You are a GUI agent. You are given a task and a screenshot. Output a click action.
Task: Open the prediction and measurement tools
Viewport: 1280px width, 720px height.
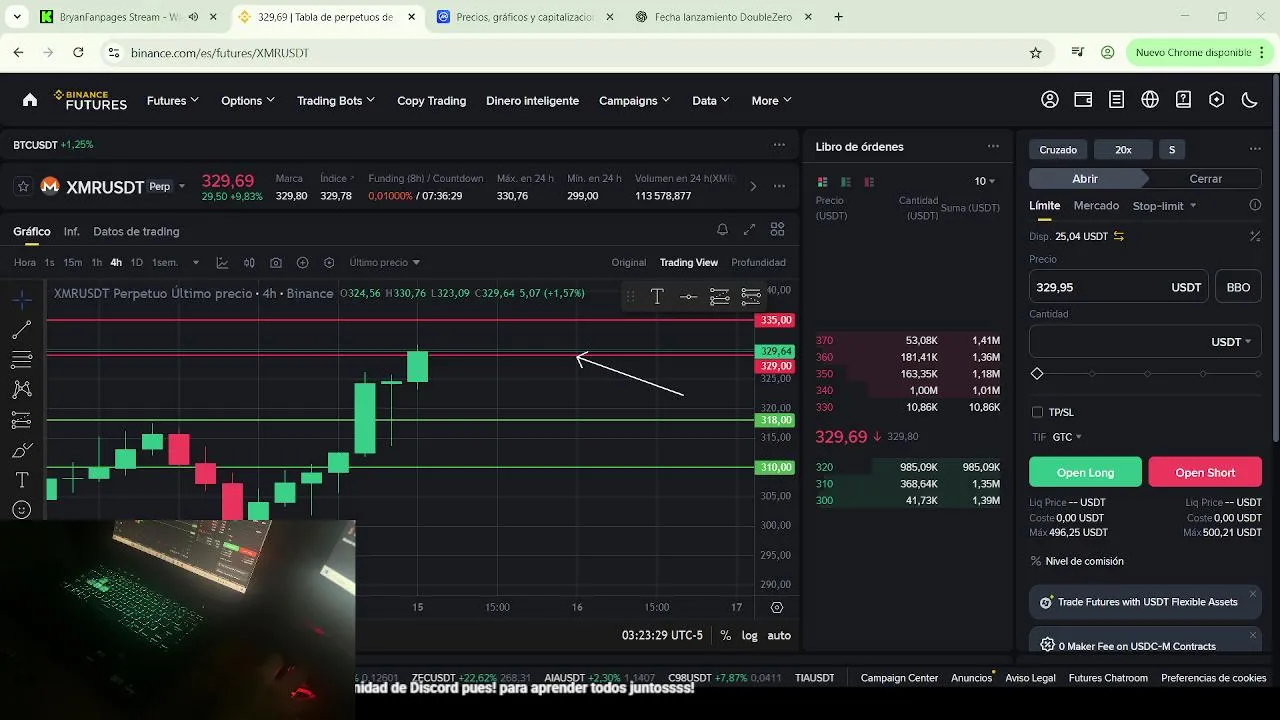point(22,420)
